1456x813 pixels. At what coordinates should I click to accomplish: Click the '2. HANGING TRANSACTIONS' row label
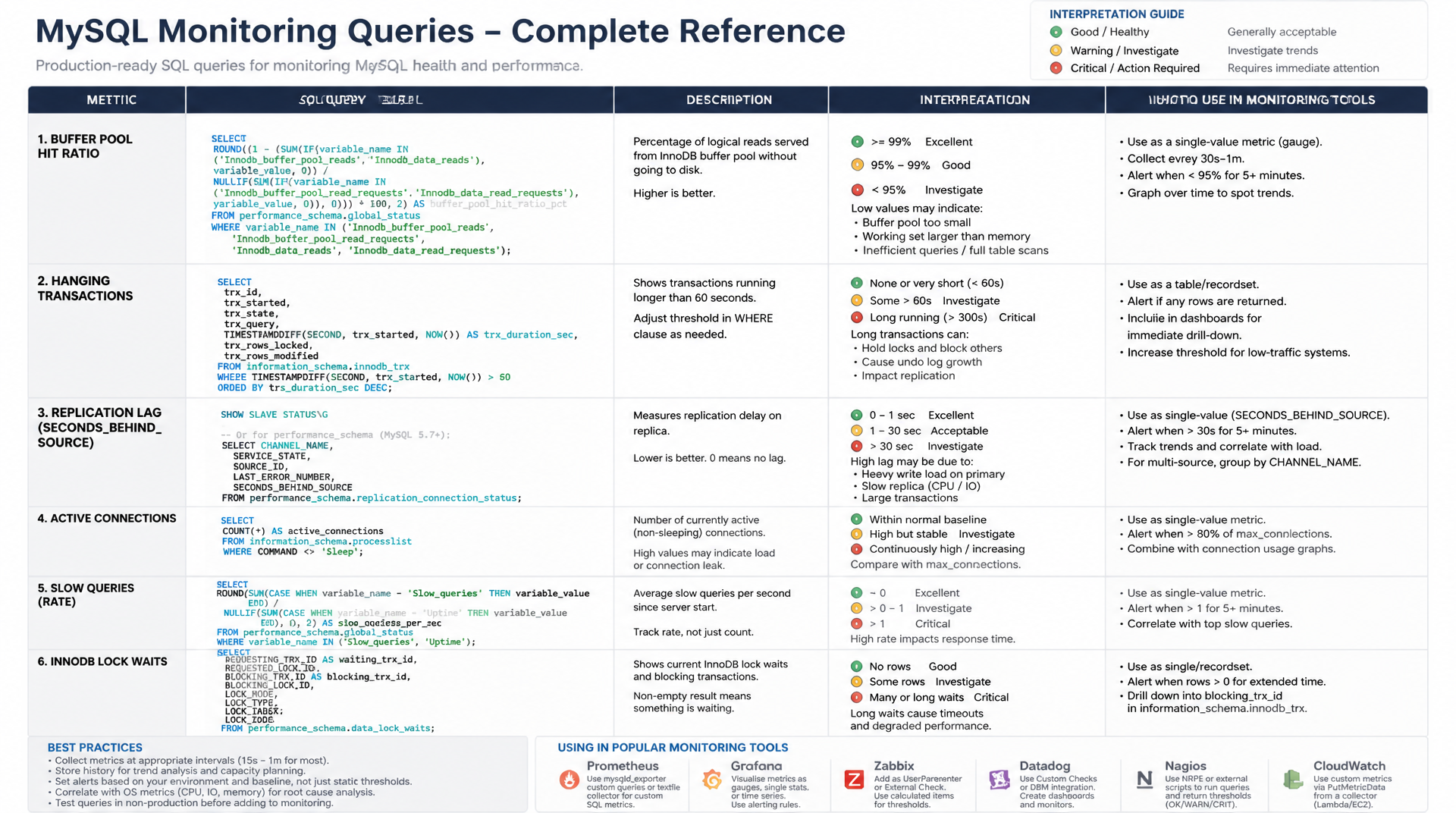pos(85,288)
